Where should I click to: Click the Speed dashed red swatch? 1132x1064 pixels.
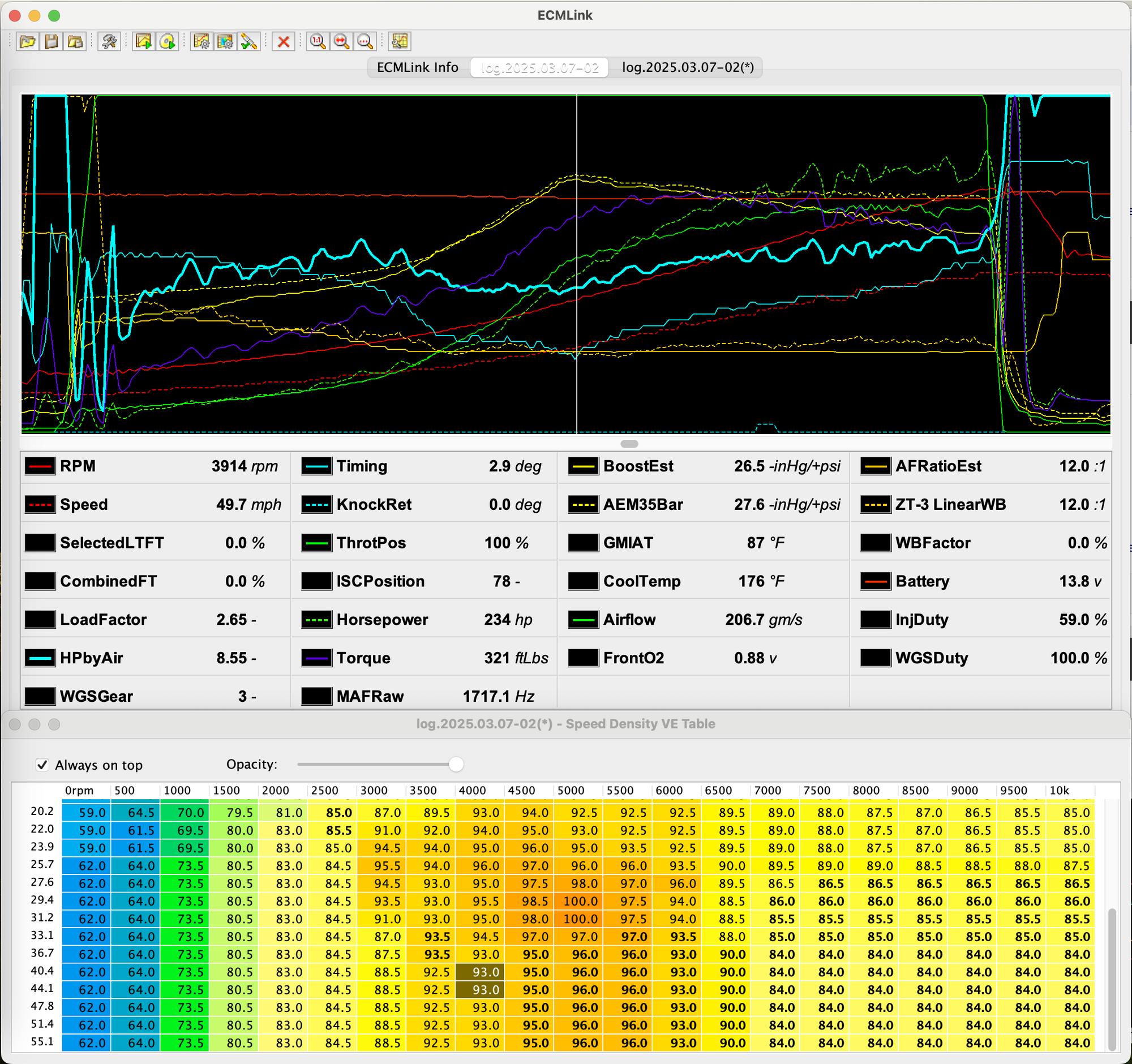pos(40,504)
